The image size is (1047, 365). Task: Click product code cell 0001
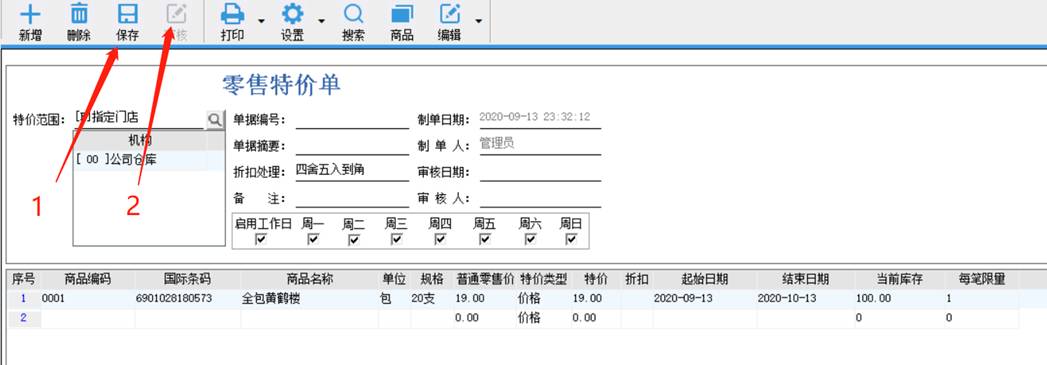pyautogui.click(x=87, y=299)
